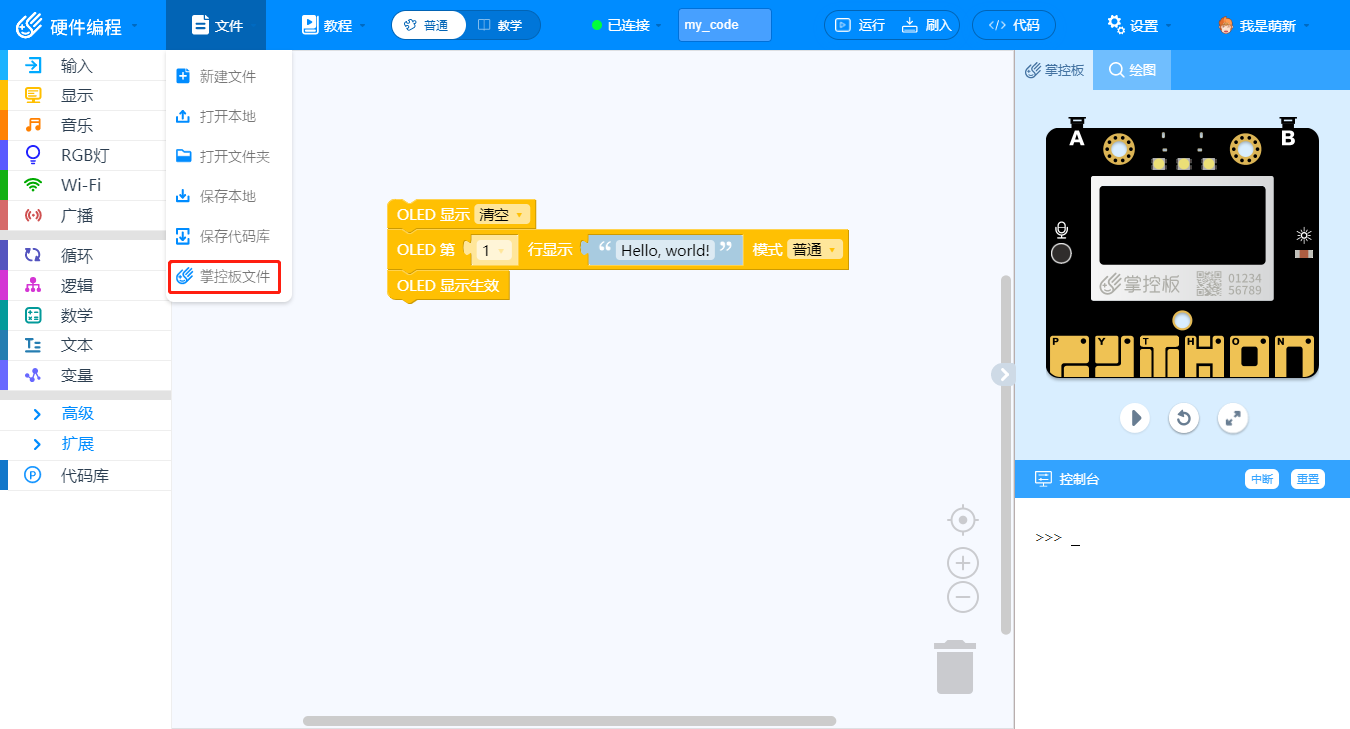1350x729 pixels.
Task: Open the Wi-Fi block category
Action: [x=86, y=185]
